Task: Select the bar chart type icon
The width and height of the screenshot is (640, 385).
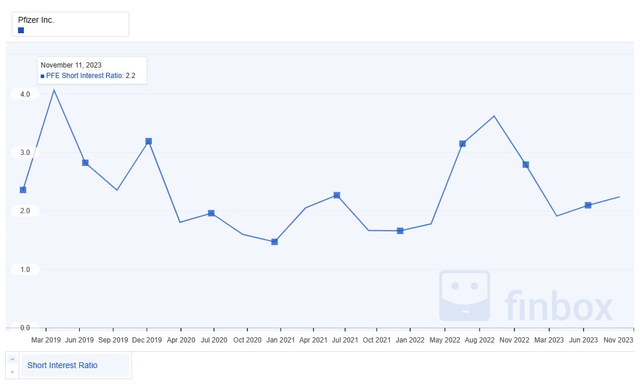Action: [12, 372]
